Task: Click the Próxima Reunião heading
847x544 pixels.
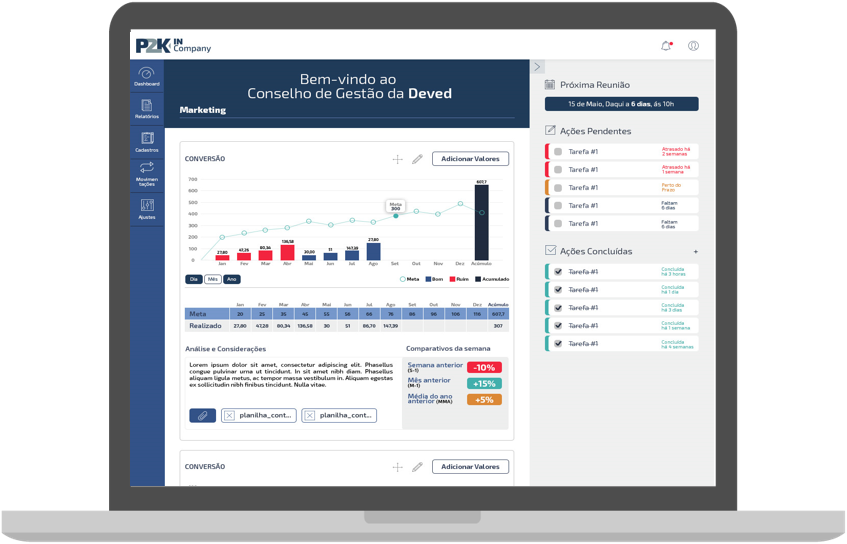Action: pyautogui.click(x=595, y=85)
